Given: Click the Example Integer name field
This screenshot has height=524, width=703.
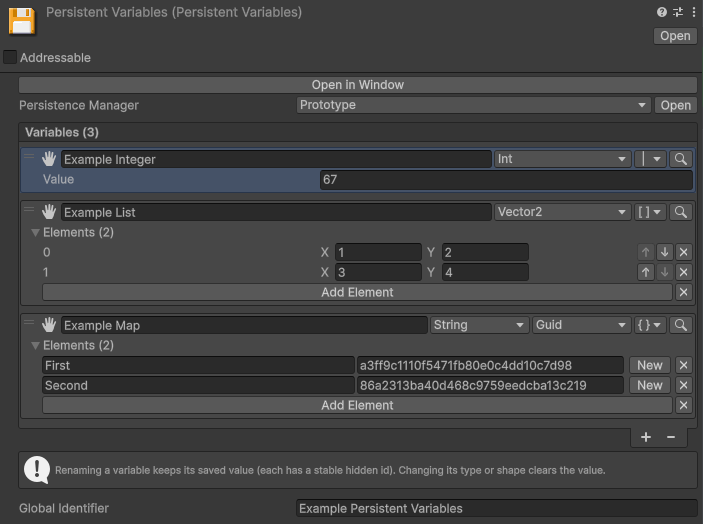Looking at the screenshot, I should click(x=276, y=159).
